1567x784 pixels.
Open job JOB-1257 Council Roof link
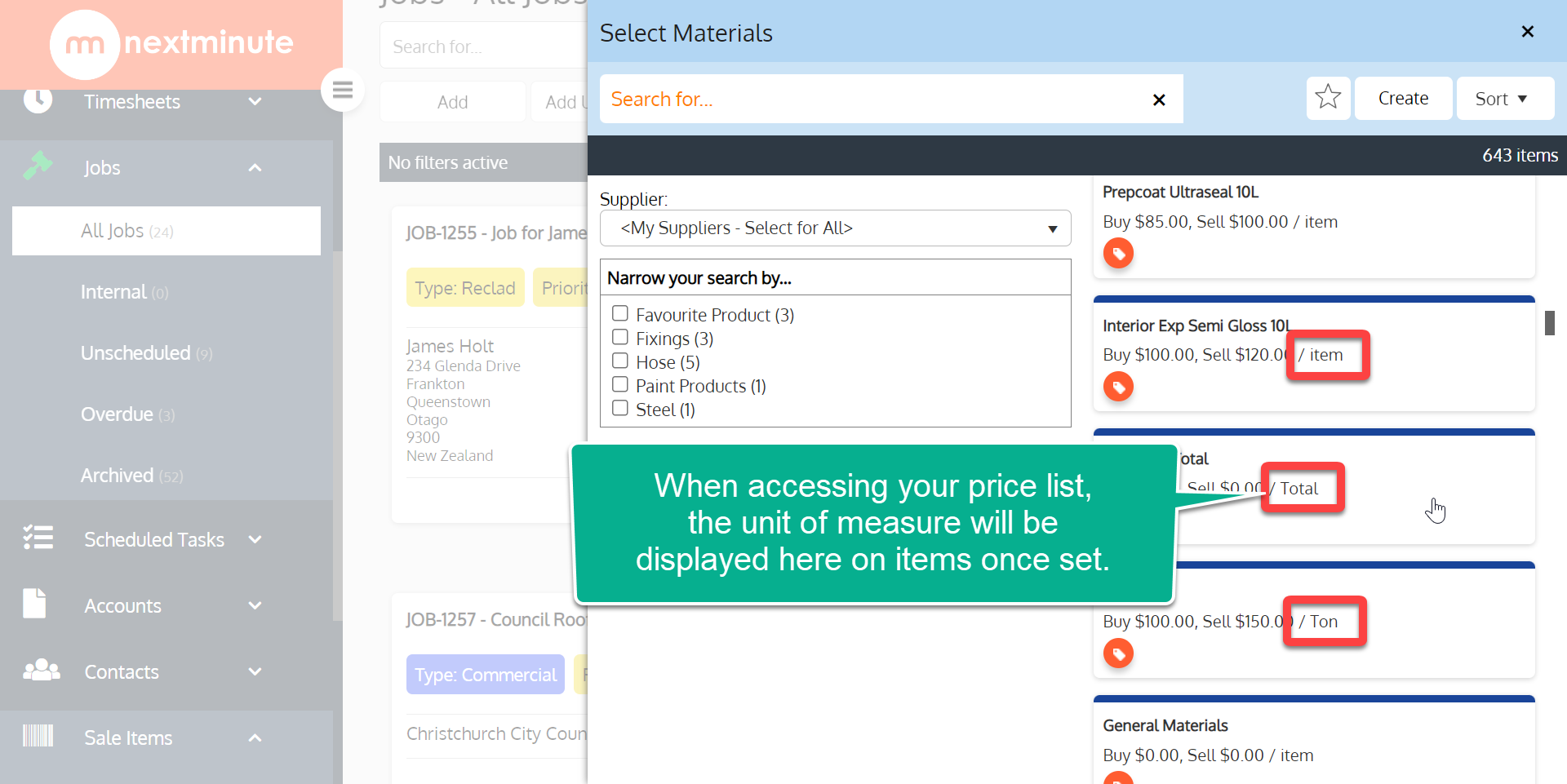(496, 620)
